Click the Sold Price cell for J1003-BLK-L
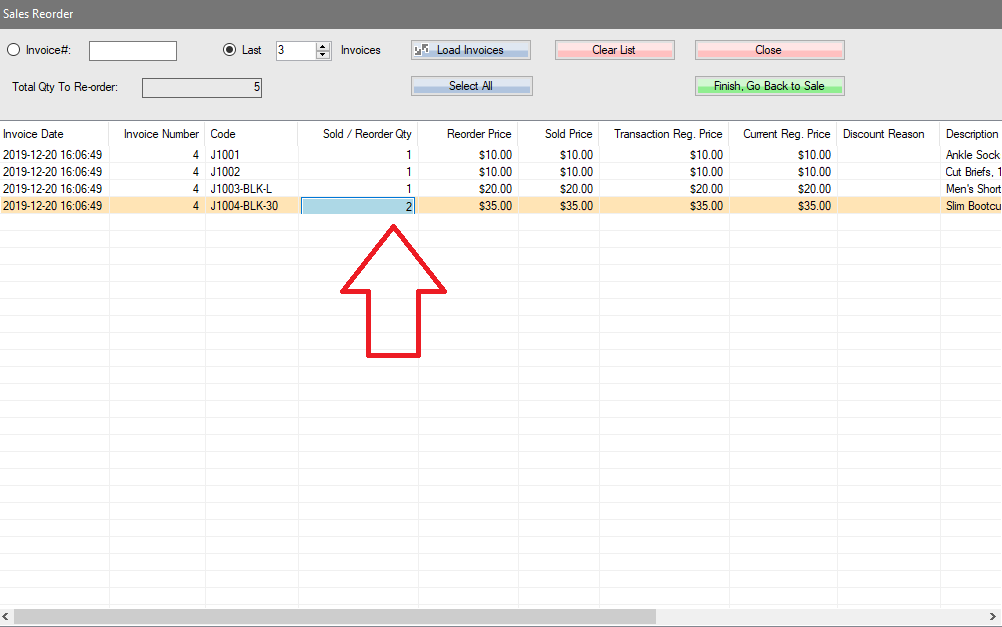Image resolution: width=1002 pixels, height=627 pixels. (559, 189)
